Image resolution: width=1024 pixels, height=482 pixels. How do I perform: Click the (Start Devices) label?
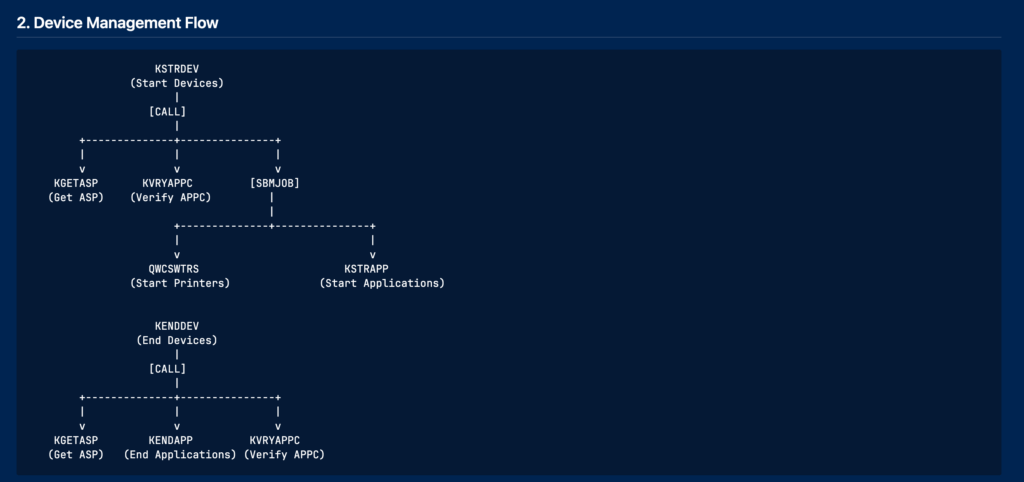coord(177,84)
